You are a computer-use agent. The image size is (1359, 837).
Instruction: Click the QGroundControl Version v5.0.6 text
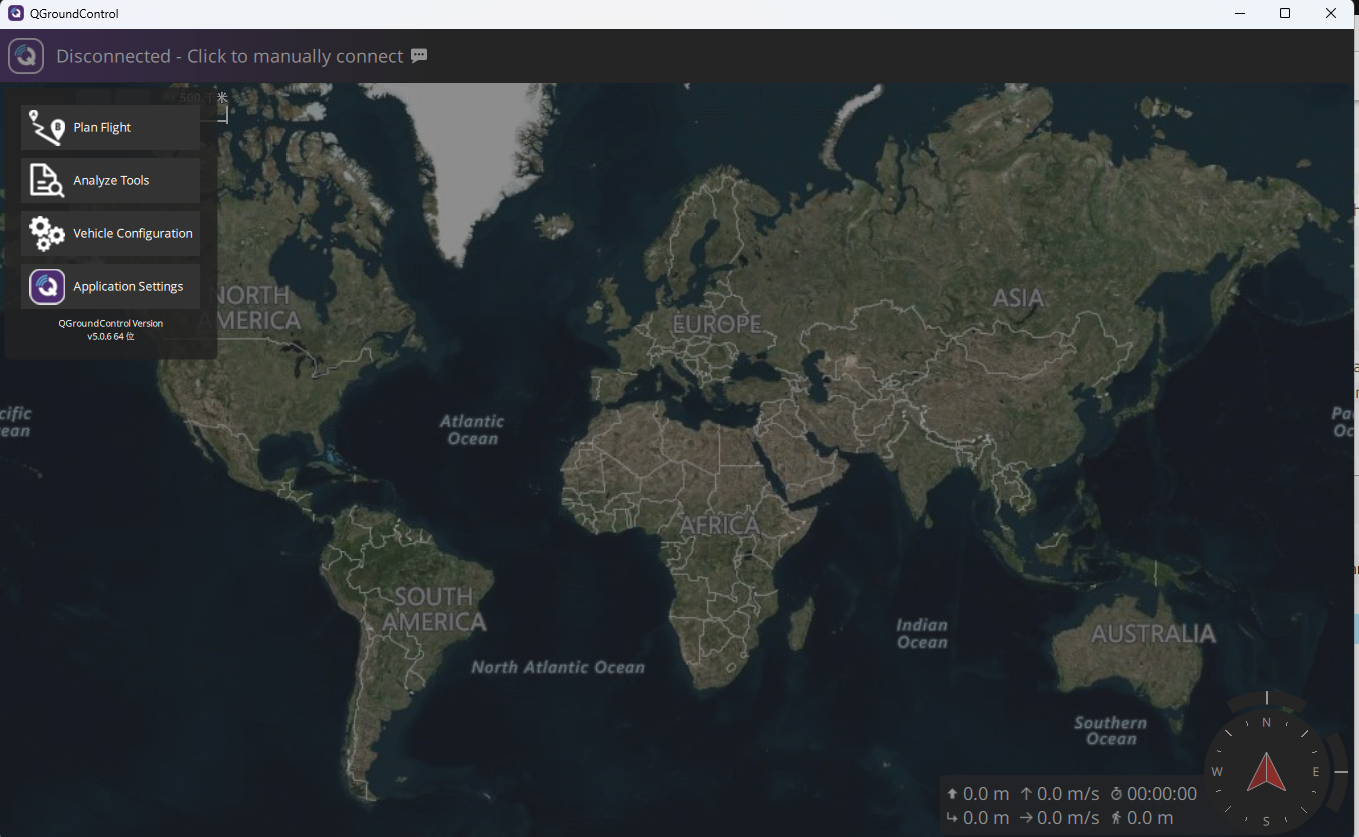[111, 330]
